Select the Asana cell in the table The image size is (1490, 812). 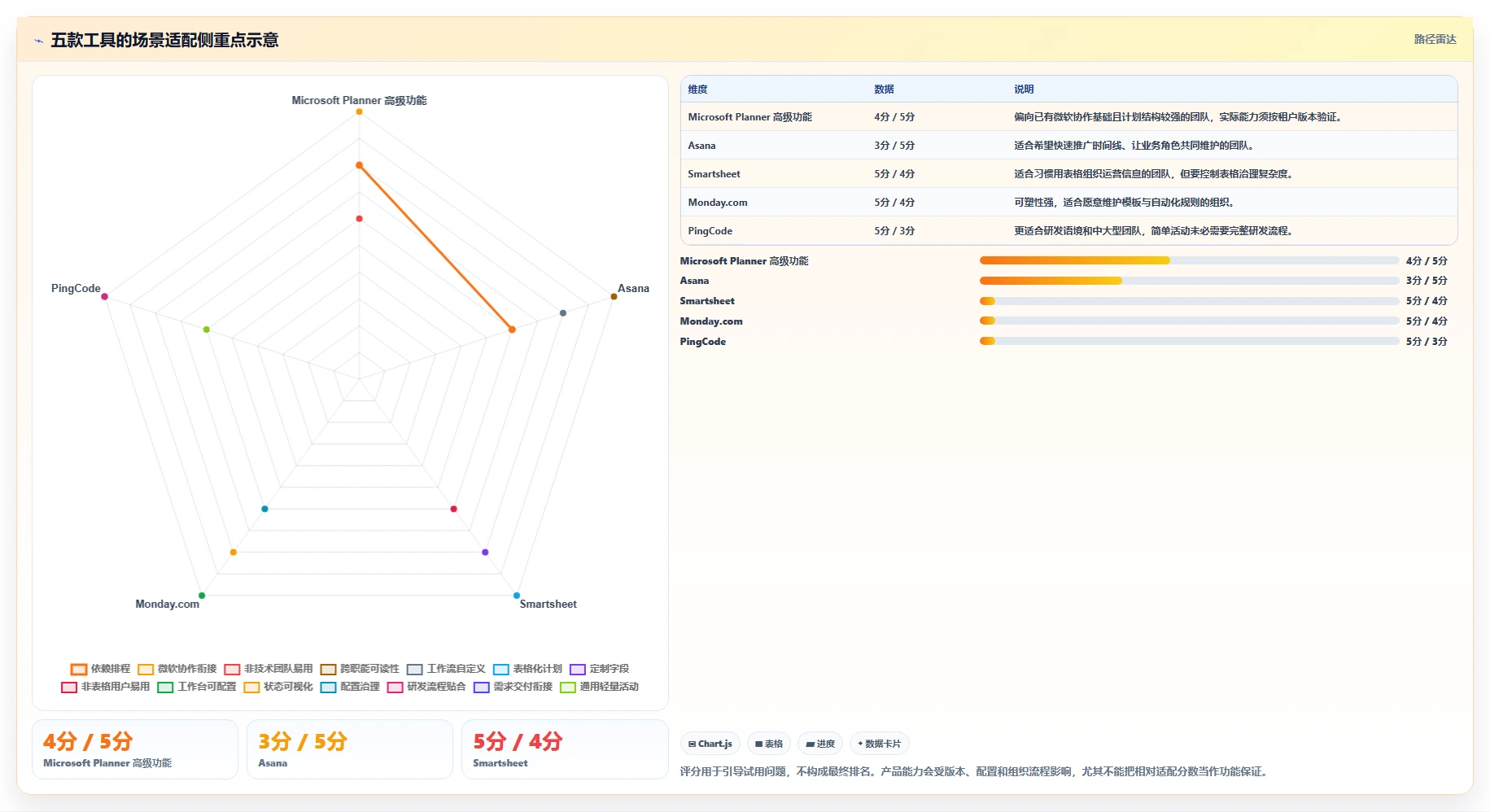click(701, 146)
